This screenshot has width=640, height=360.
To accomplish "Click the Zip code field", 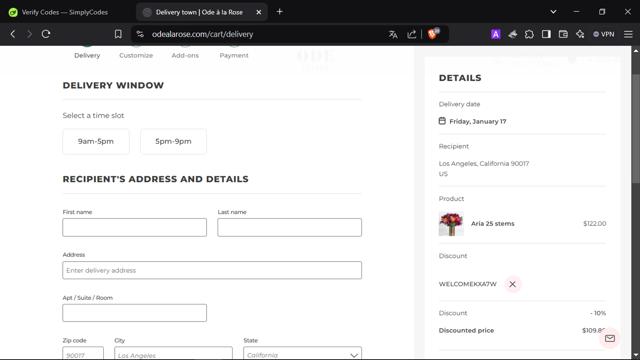I will coord(83,353).
